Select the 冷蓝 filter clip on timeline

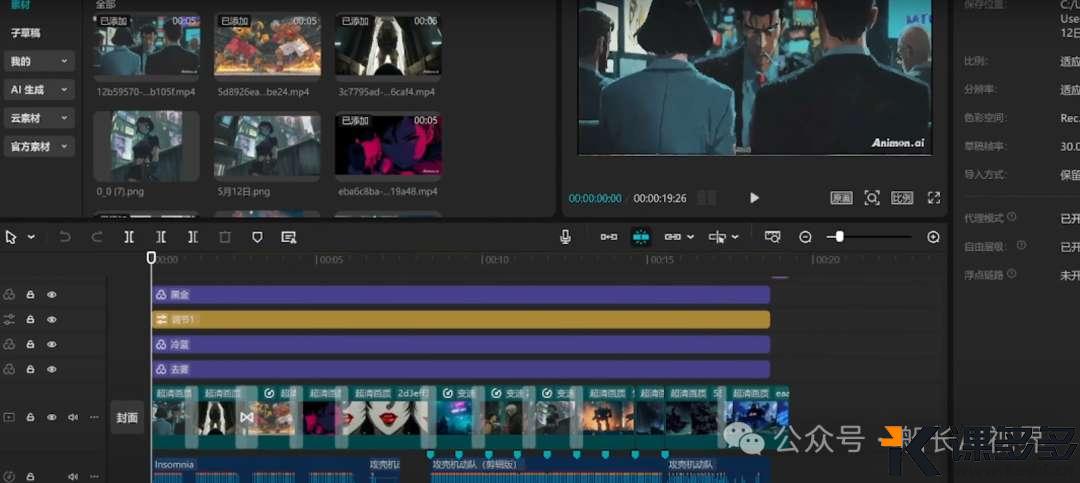[x=461, y=345]
